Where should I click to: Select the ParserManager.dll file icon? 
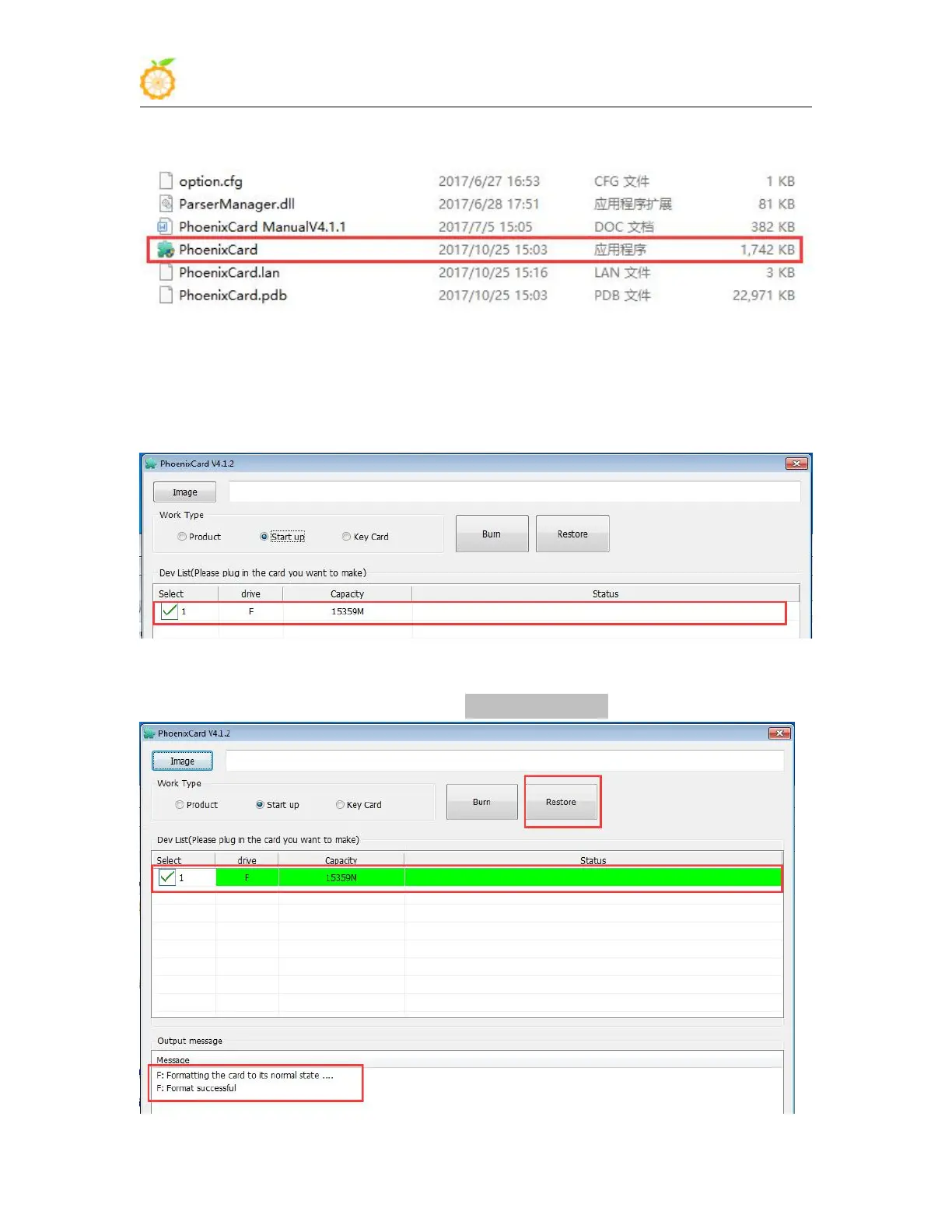click(165, 204)
